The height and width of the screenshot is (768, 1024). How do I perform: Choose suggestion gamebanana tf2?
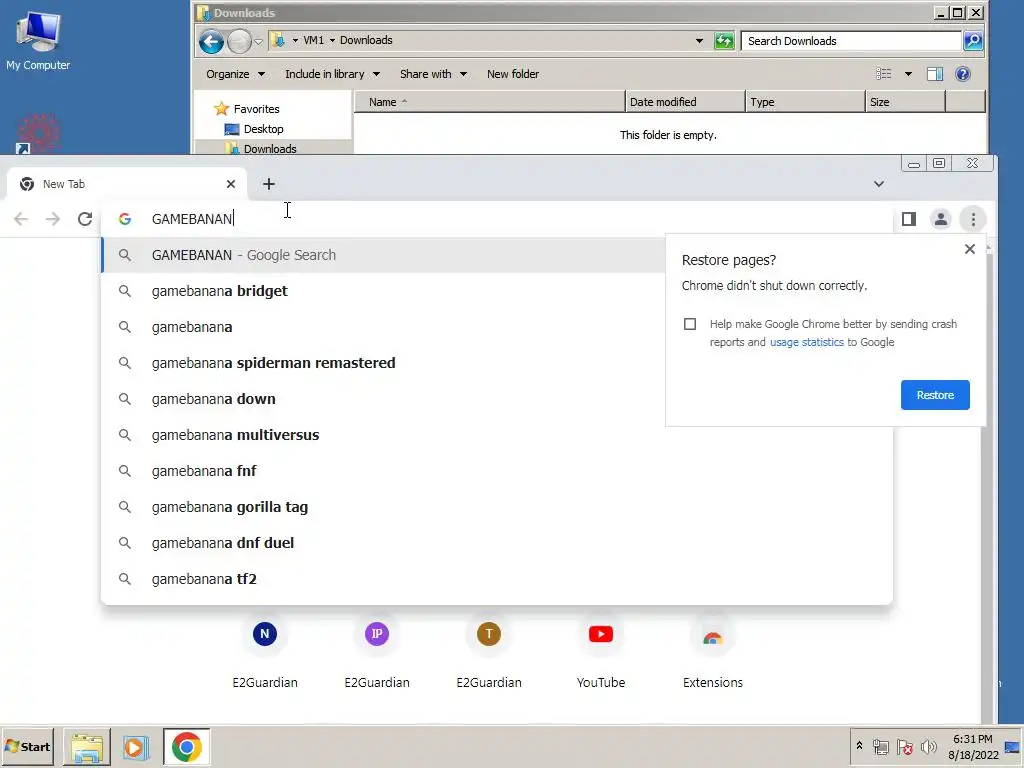tap(497, 579)
